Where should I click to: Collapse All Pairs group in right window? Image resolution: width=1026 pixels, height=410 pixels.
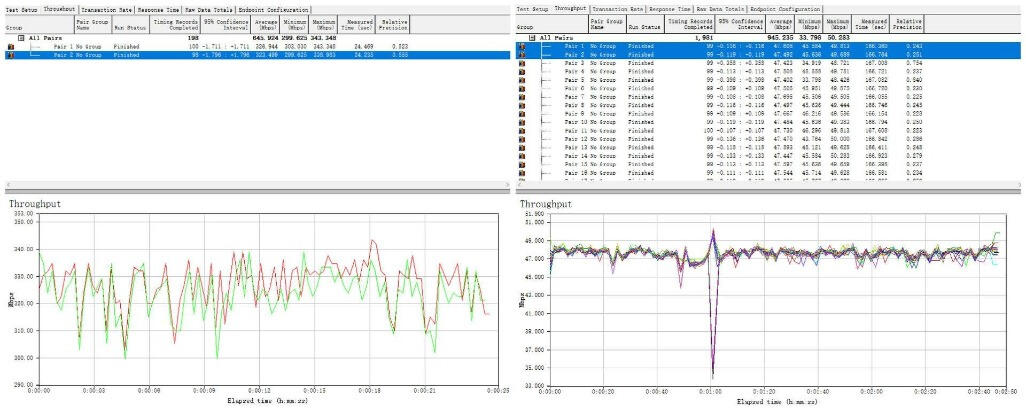pyautogui.click(x=532, y=38)
